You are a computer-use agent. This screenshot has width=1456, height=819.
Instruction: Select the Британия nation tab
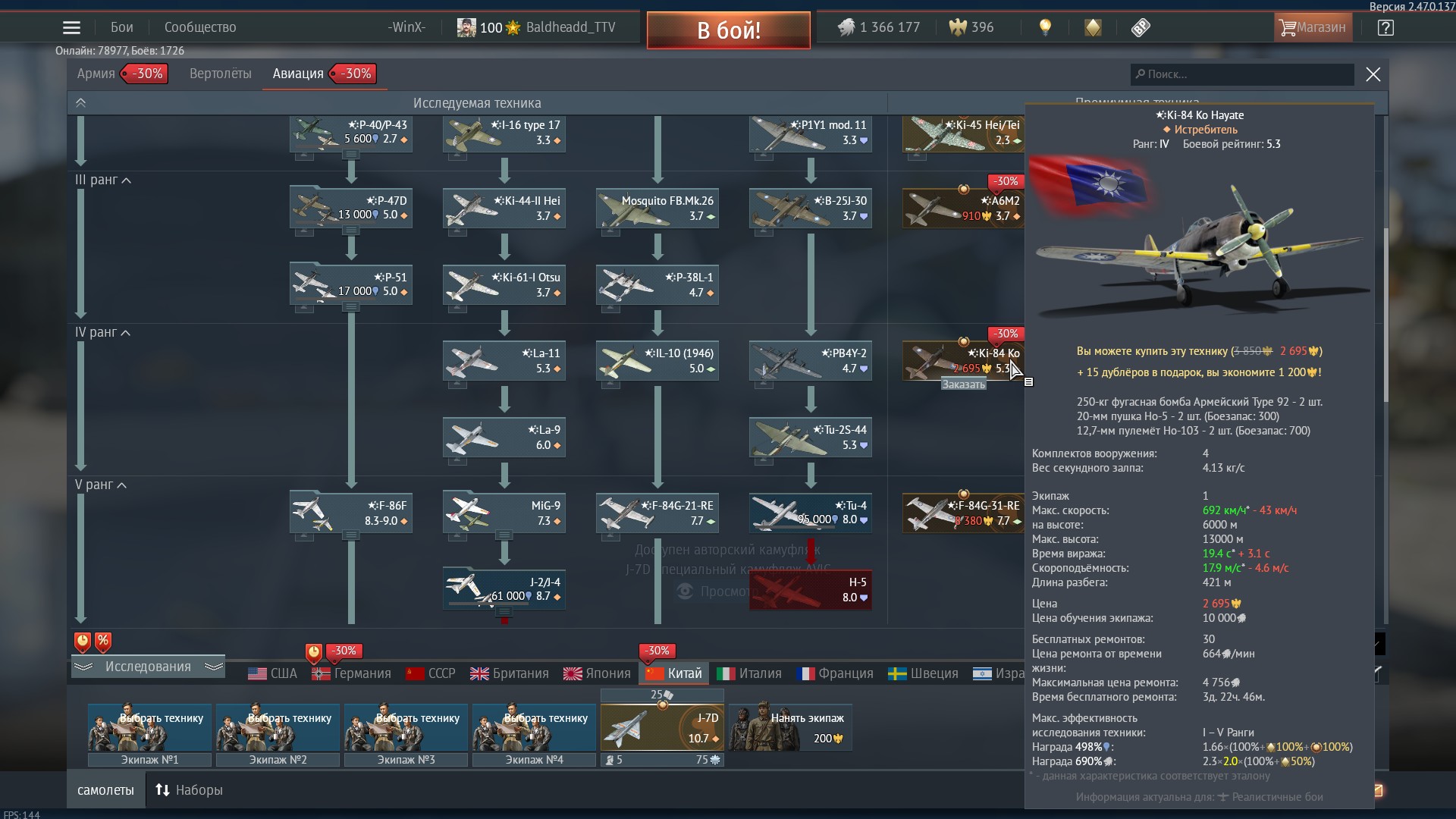pos(509,673)
